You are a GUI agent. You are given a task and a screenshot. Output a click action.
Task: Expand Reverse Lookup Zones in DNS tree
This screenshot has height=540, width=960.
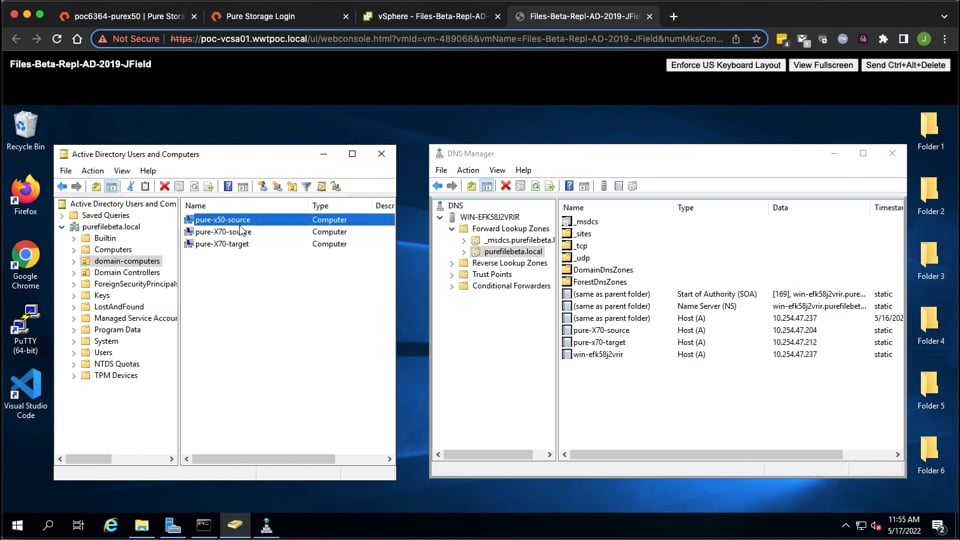pos(452,263)
